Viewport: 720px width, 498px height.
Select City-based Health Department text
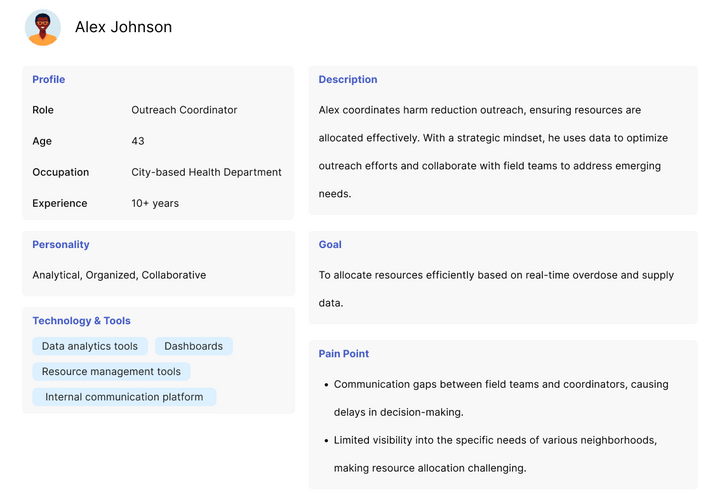pos(206,173)
